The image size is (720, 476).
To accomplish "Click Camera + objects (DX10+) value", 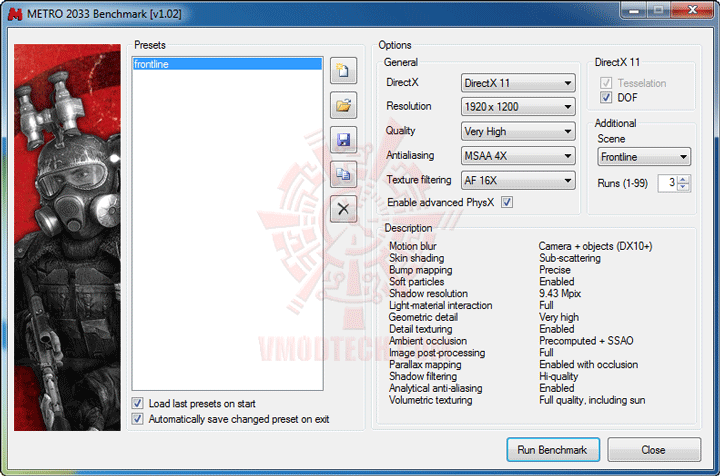I will click(x=595, y=246).
